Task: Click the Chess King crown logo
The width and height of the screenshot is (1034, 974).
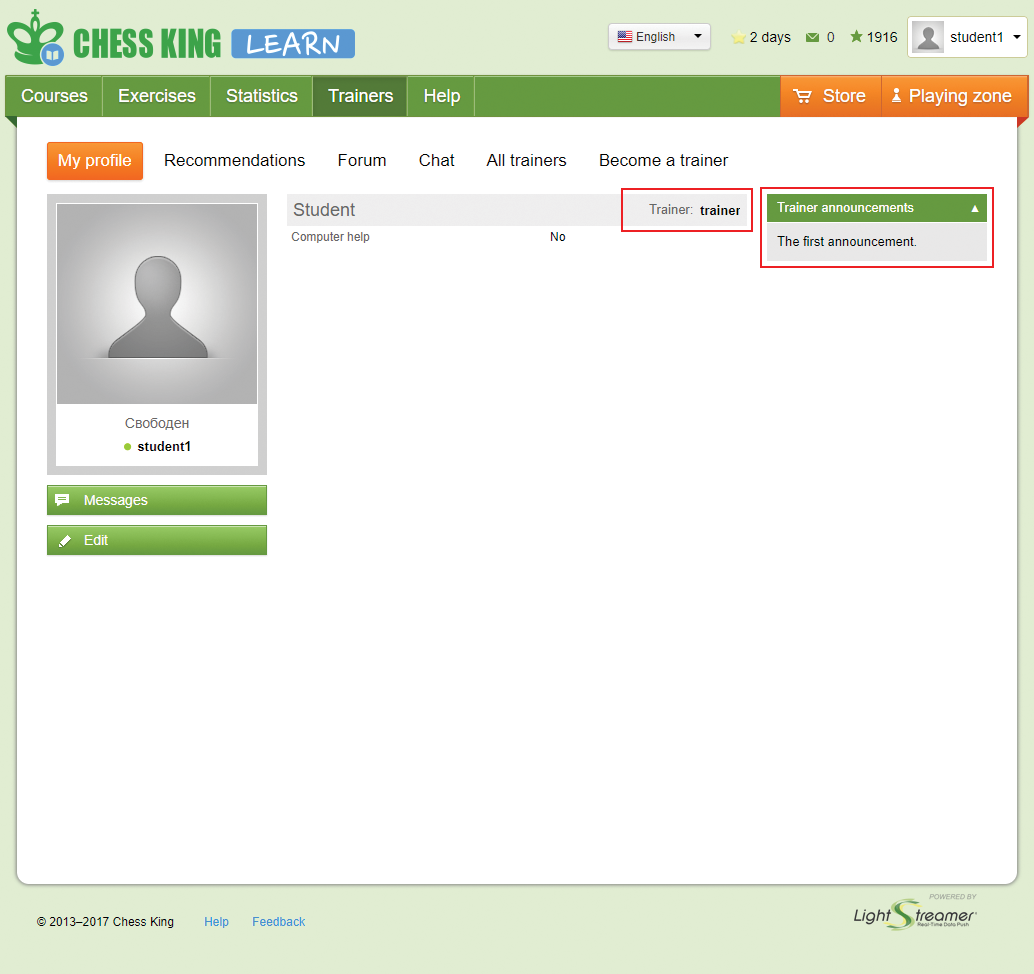Action: pos(36,39)
